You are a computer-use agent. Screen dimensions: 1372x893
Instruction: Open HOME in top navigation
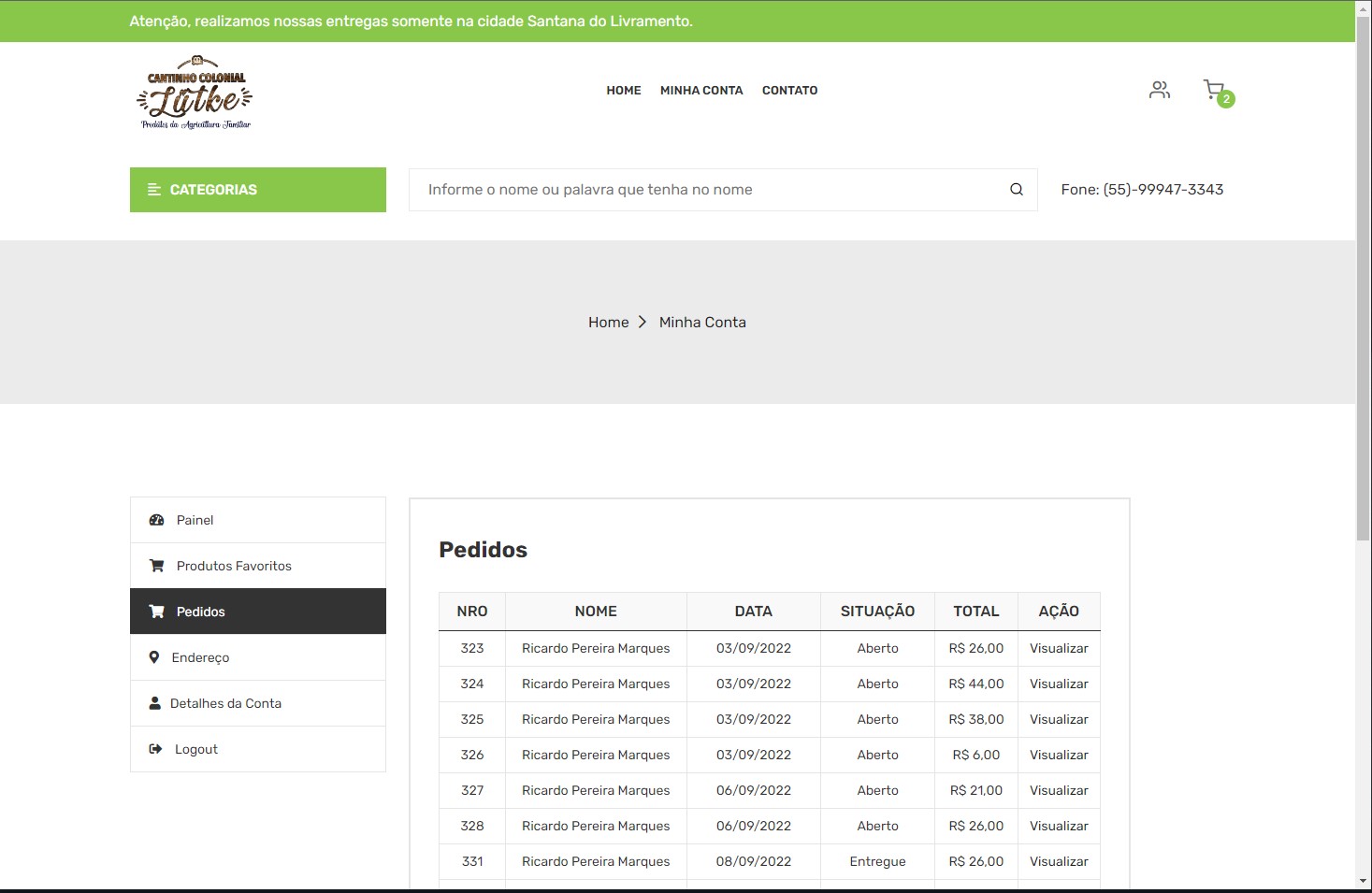coord(624,91)
